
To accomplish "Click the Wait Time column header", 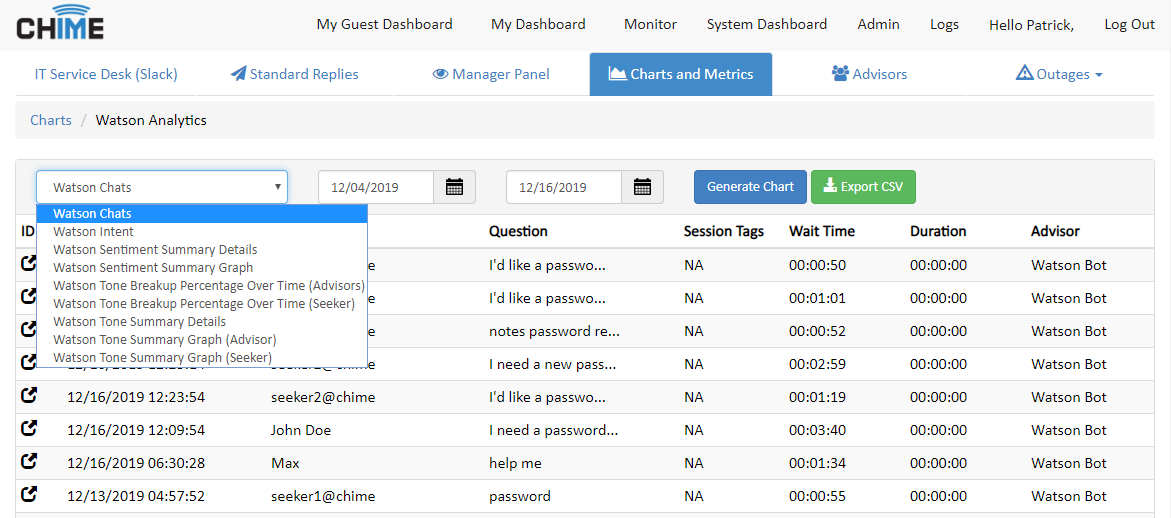I will coord(821,231).
